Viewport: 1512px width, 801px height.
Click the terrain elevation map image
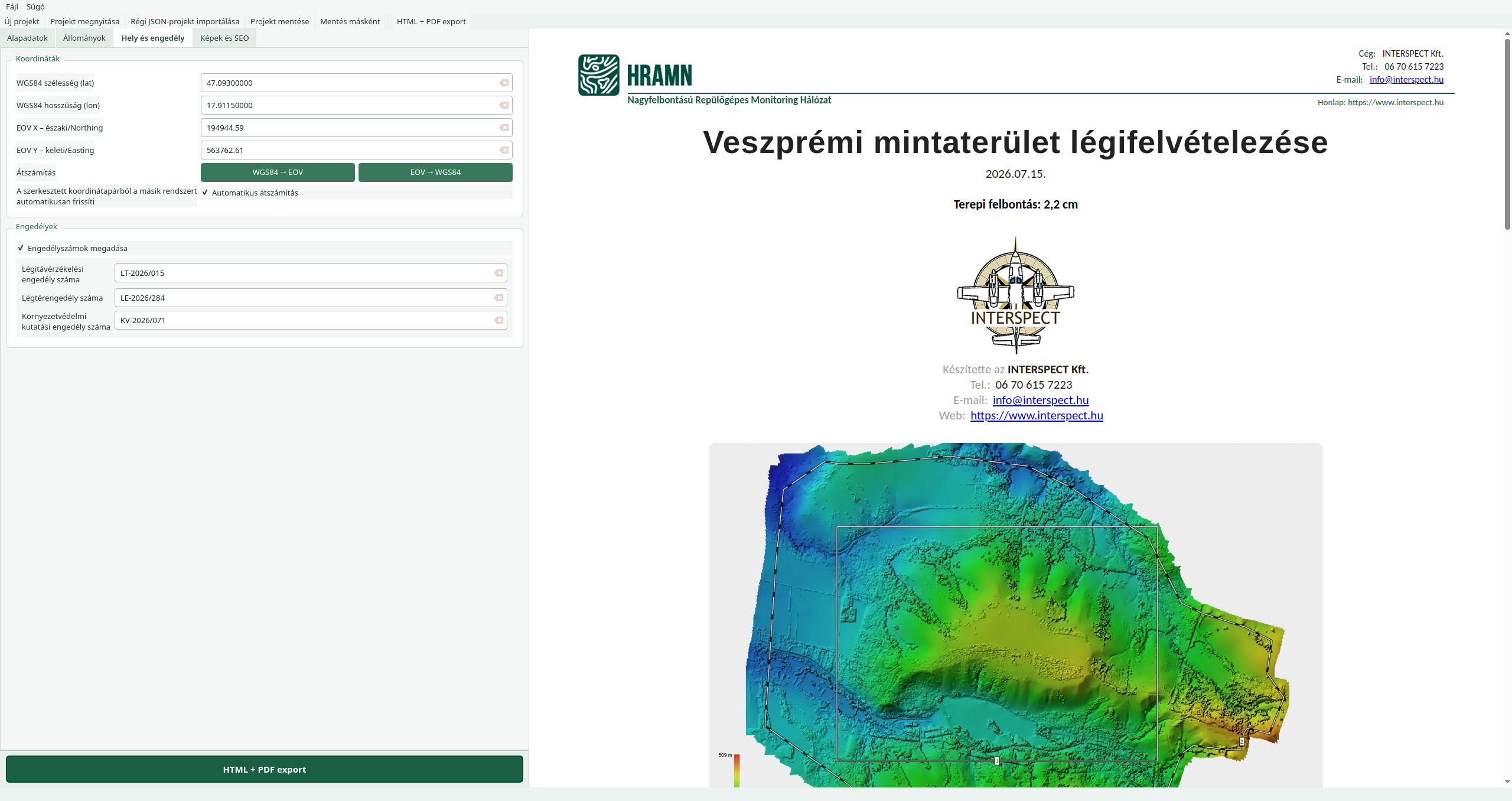click(x=1015, y=615)
